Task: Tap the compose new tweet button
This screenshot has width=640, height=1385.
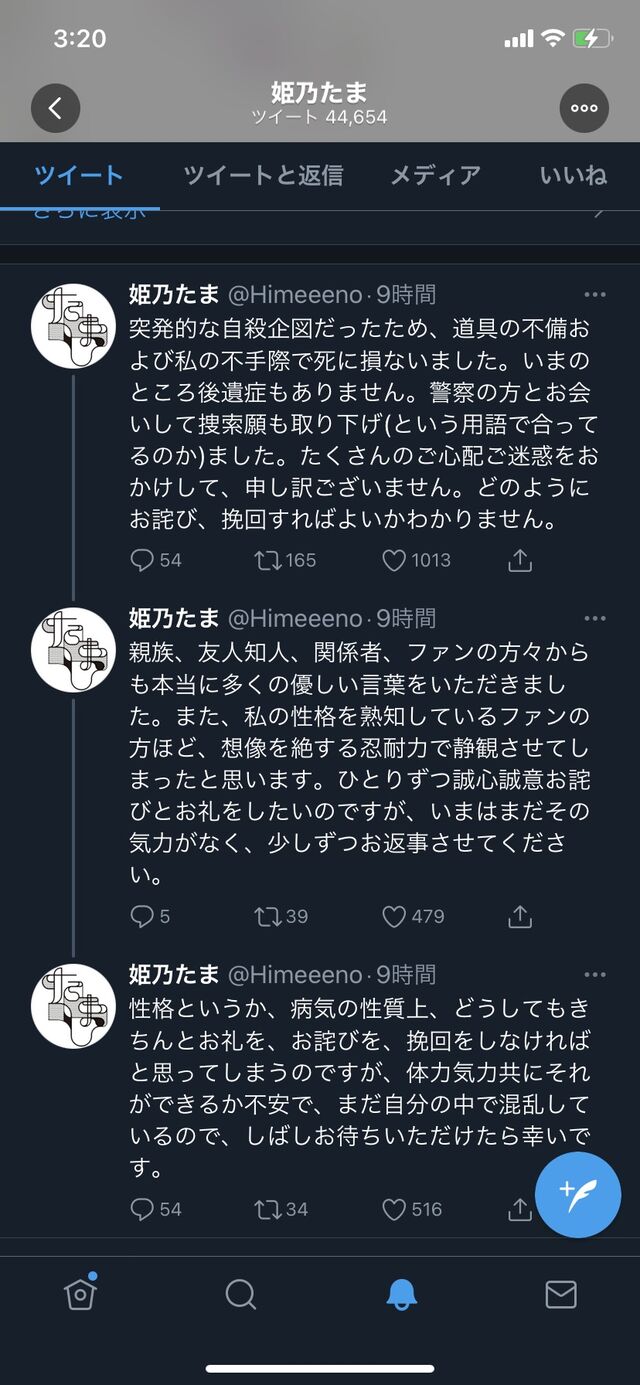Action: coord(578,1195)
